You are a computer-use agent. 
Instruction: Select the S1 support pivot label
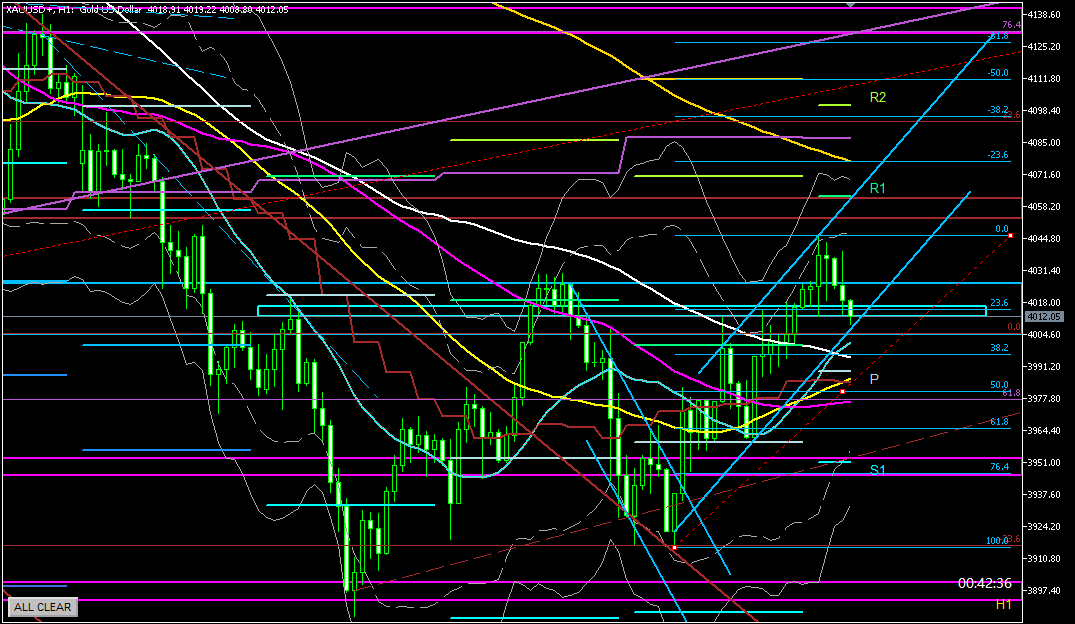point(877,469)
